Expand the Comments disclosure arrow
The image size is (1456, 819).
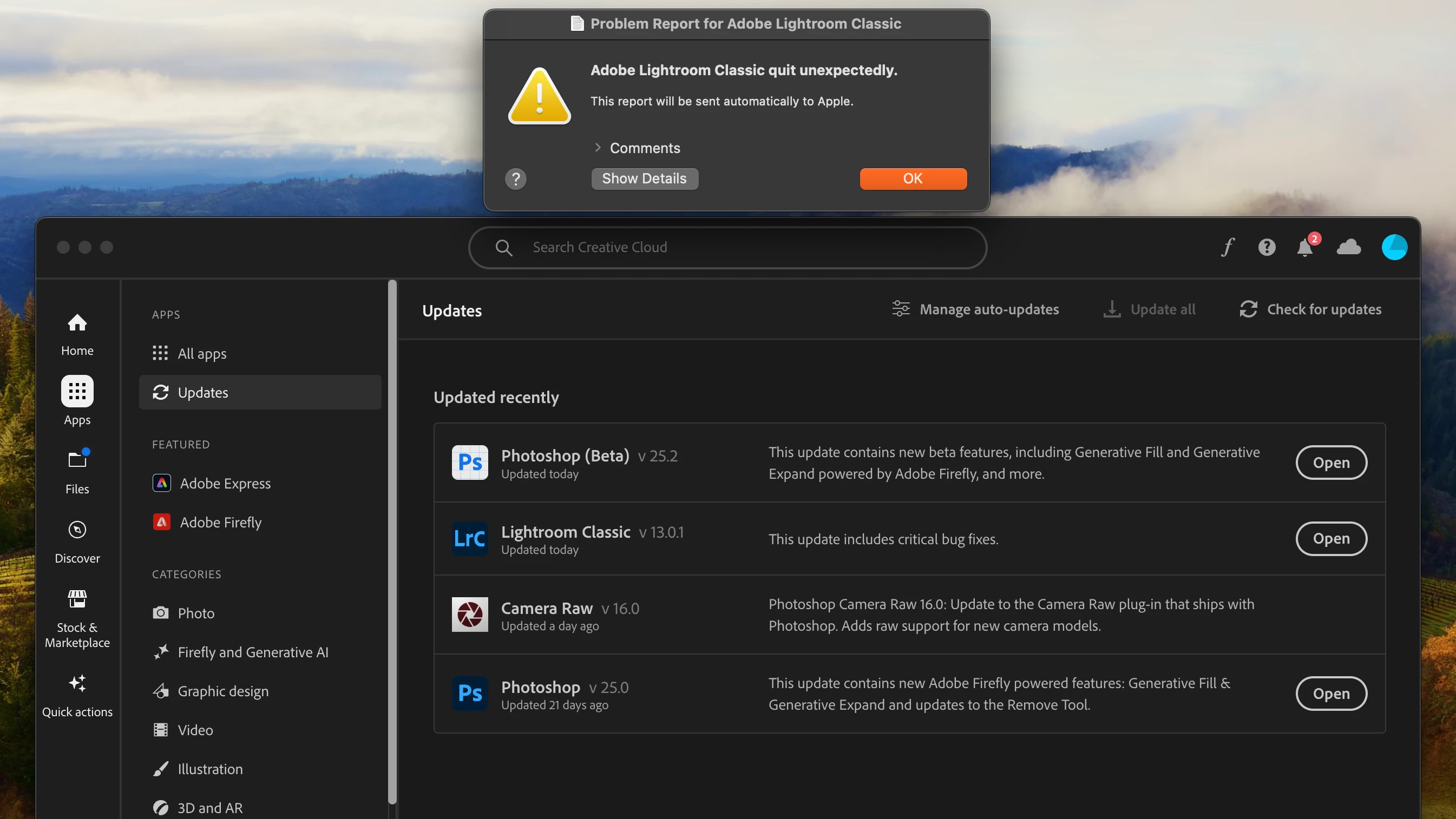598,148
